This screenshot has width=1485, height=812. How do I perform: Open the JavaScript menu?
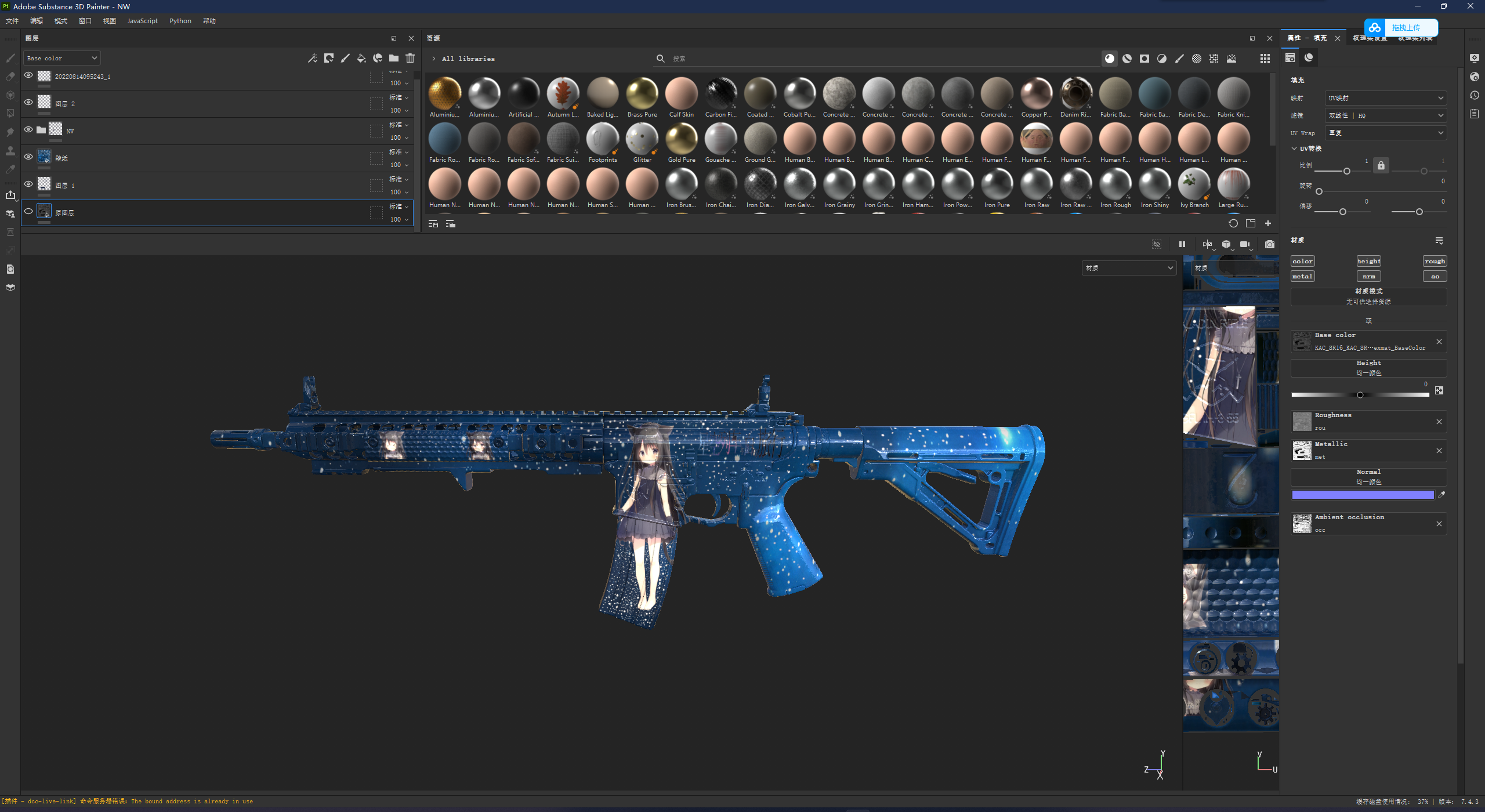[142, 21]
